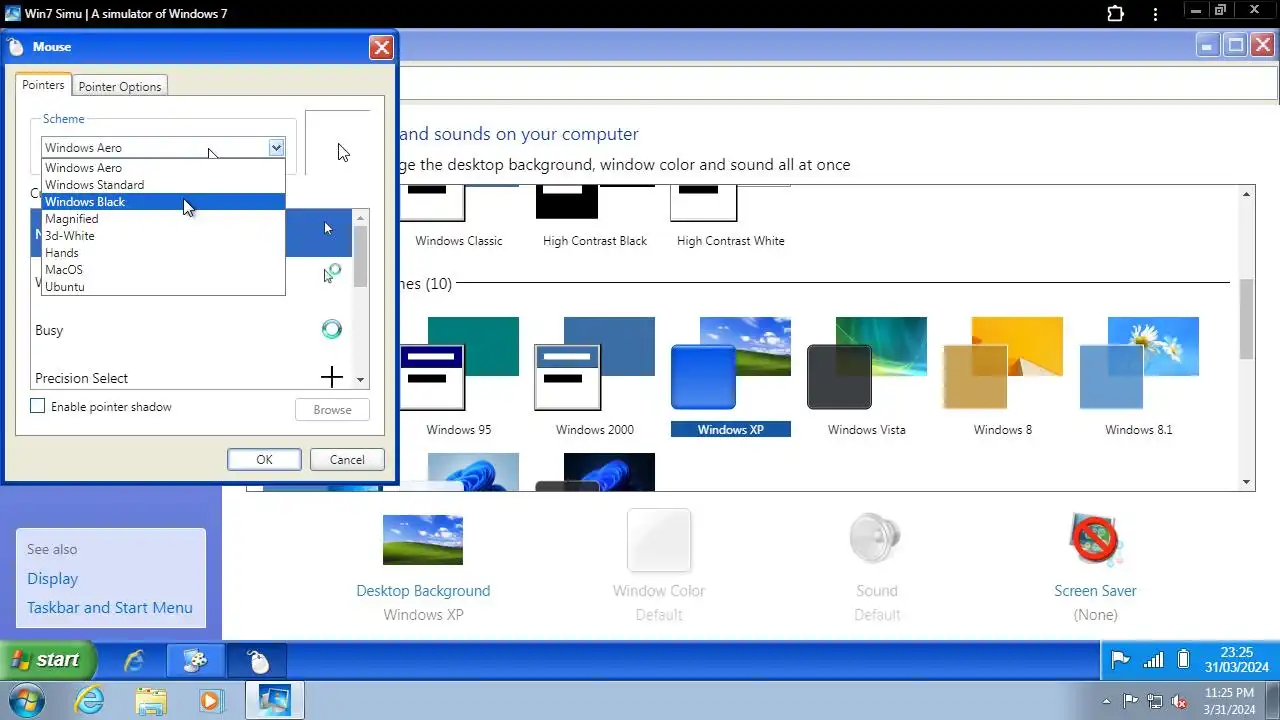This screenshot has height=720, width=1280.
Task: Click the XP tray battery icon
Action: [1184, 660]
